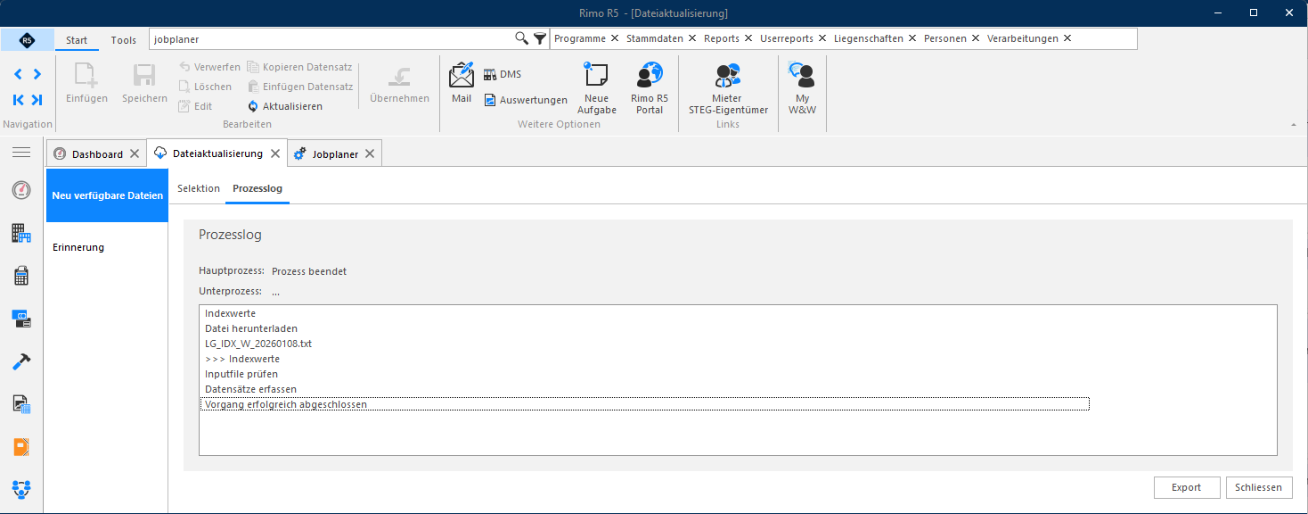Click the Schliessen button
This screenshot has width=1308, height=514.
click(1259, 487)
